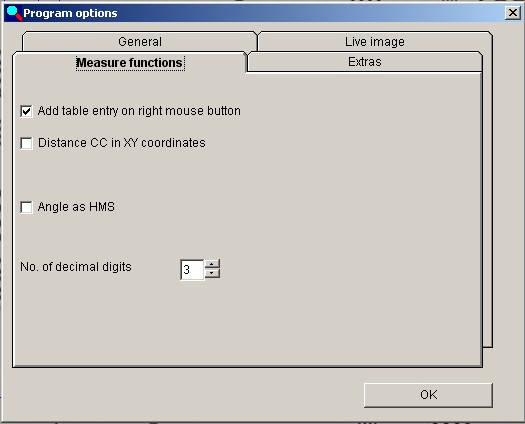This screenshot has height=424, width=525.
Task: Click the 'Program options' title bar text
Action: (x=70, y=13)
